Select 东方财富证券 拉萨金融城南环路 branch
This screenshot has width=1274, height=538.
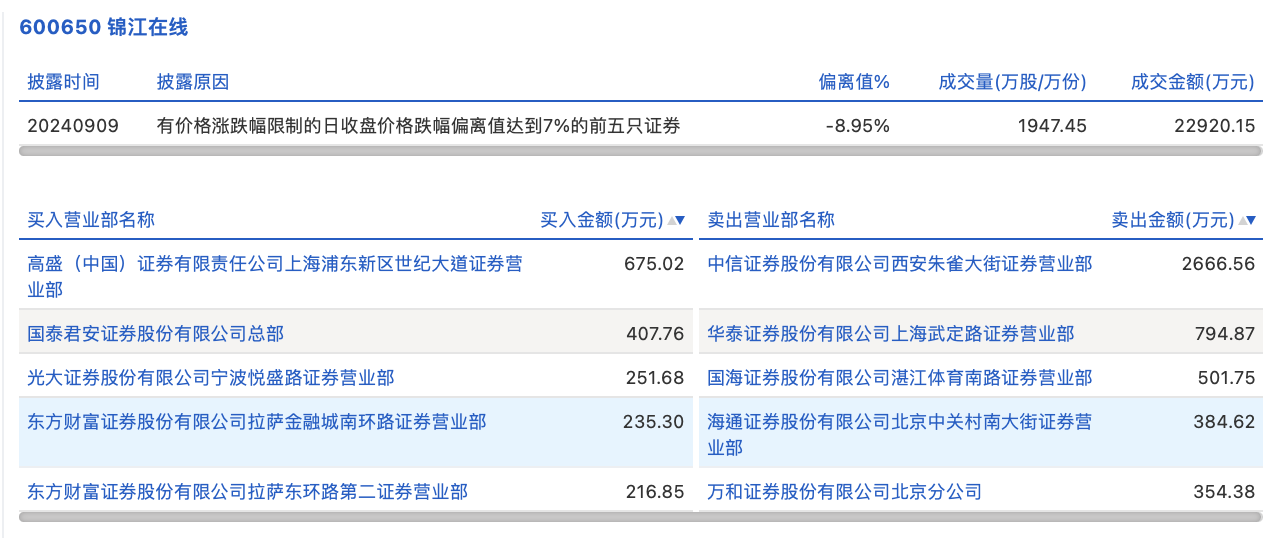coord(257,422)
